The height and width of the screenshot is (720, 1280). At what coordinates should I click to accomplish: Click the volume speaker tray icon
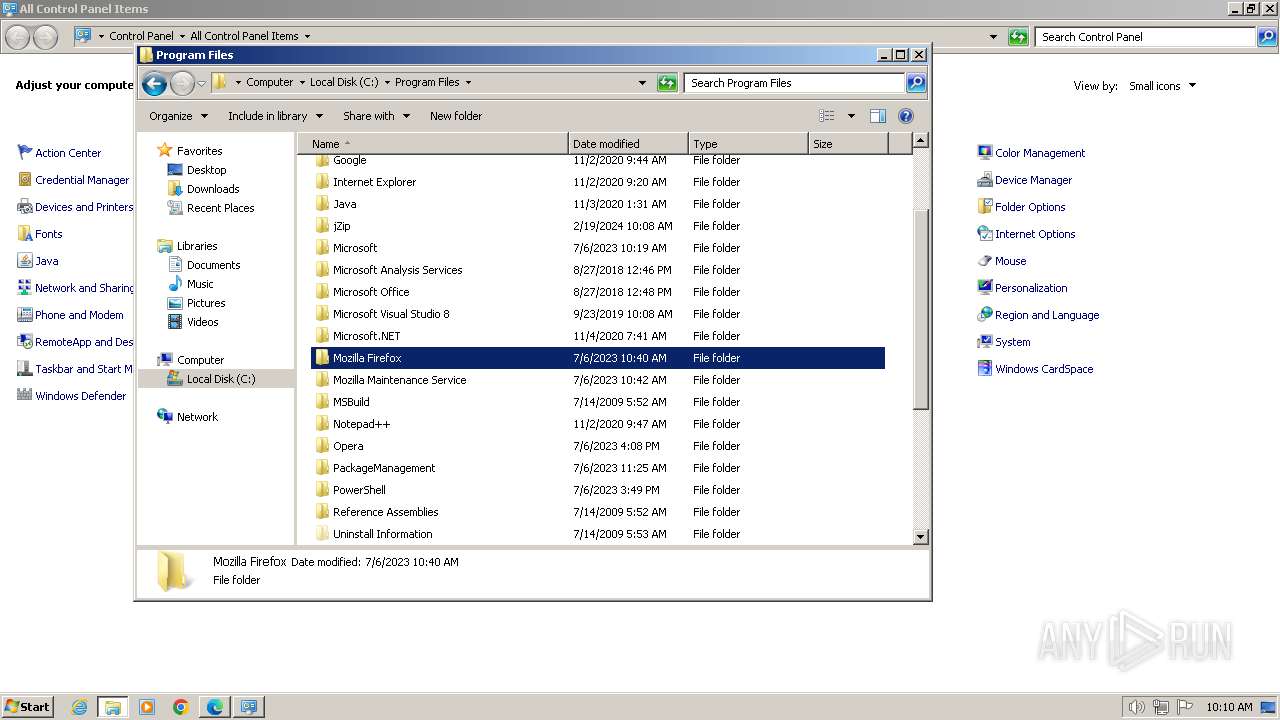click(1136, 707)
